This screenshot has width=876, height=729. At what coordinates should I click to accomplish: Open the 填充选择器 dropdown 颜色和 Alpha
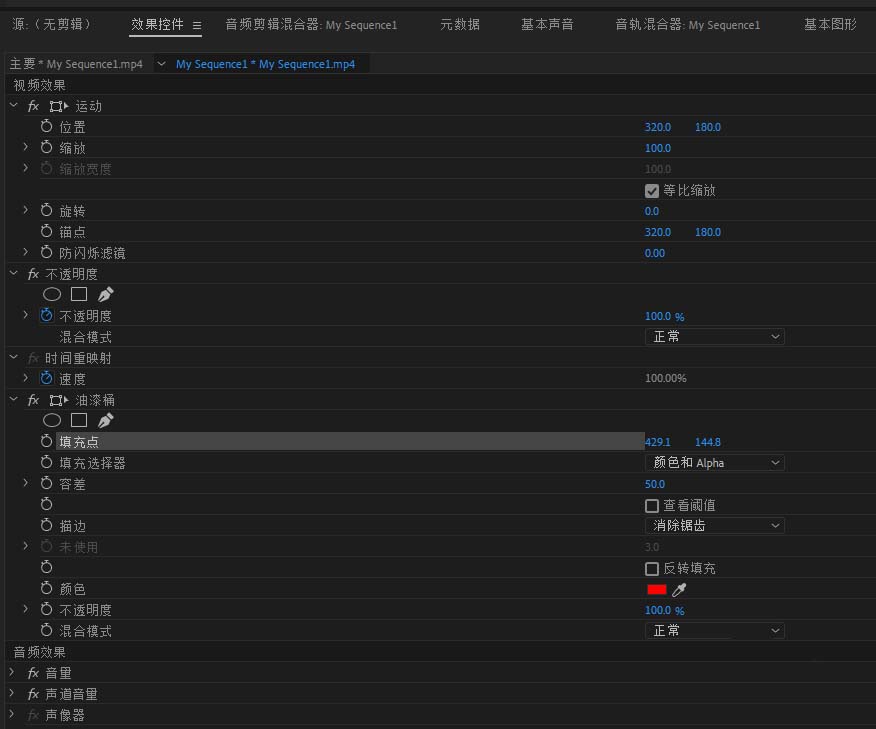pos(714,463)
